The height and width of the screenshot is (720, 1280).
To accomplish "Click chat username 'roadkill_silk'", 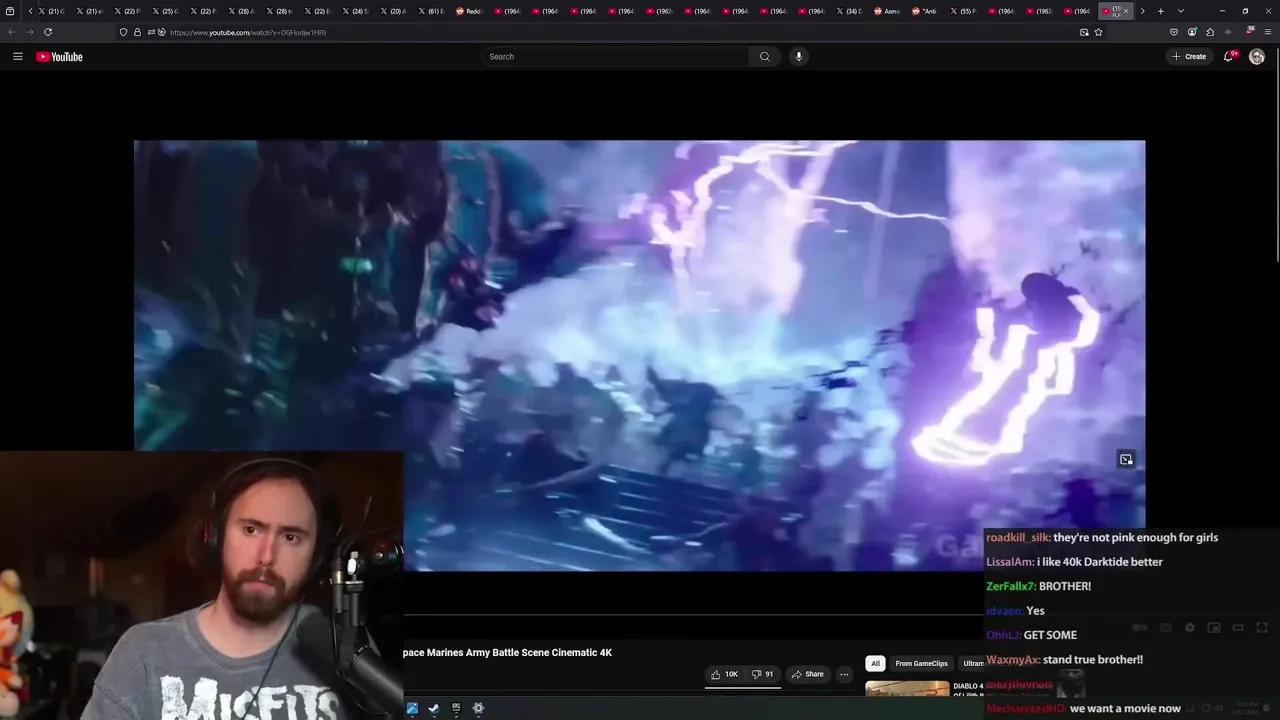I will [x=1017, y=538].
